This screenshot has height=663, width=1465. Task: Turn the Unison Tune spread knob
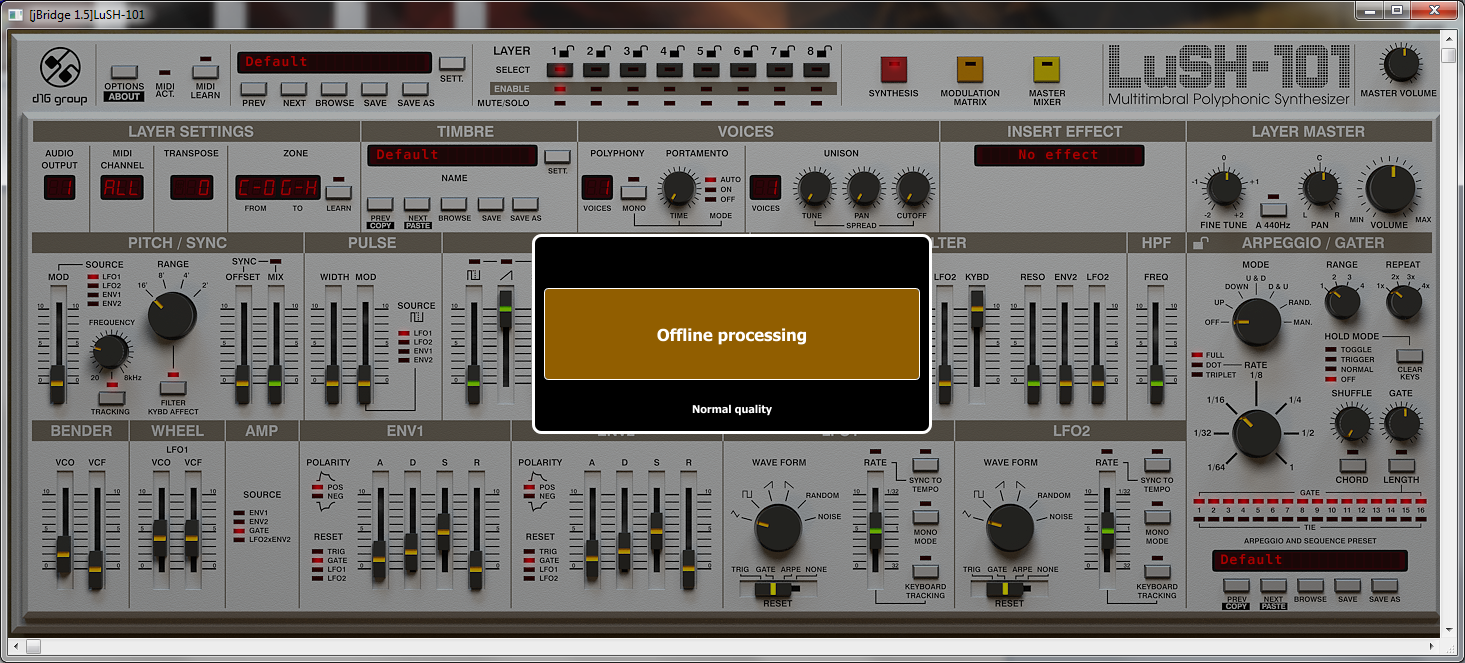(813, 189)
